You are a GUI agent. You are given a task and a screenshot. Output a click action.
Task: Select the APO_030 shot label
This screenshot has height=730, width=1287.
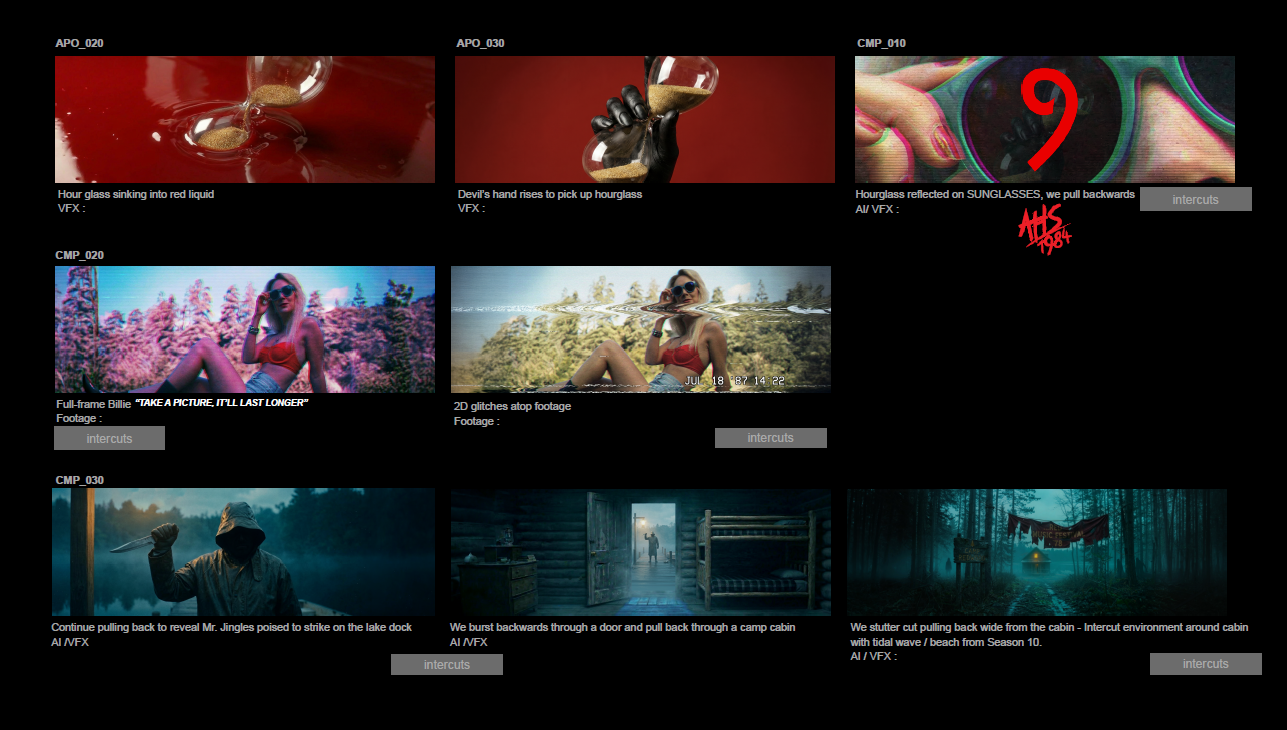point(480,43)
